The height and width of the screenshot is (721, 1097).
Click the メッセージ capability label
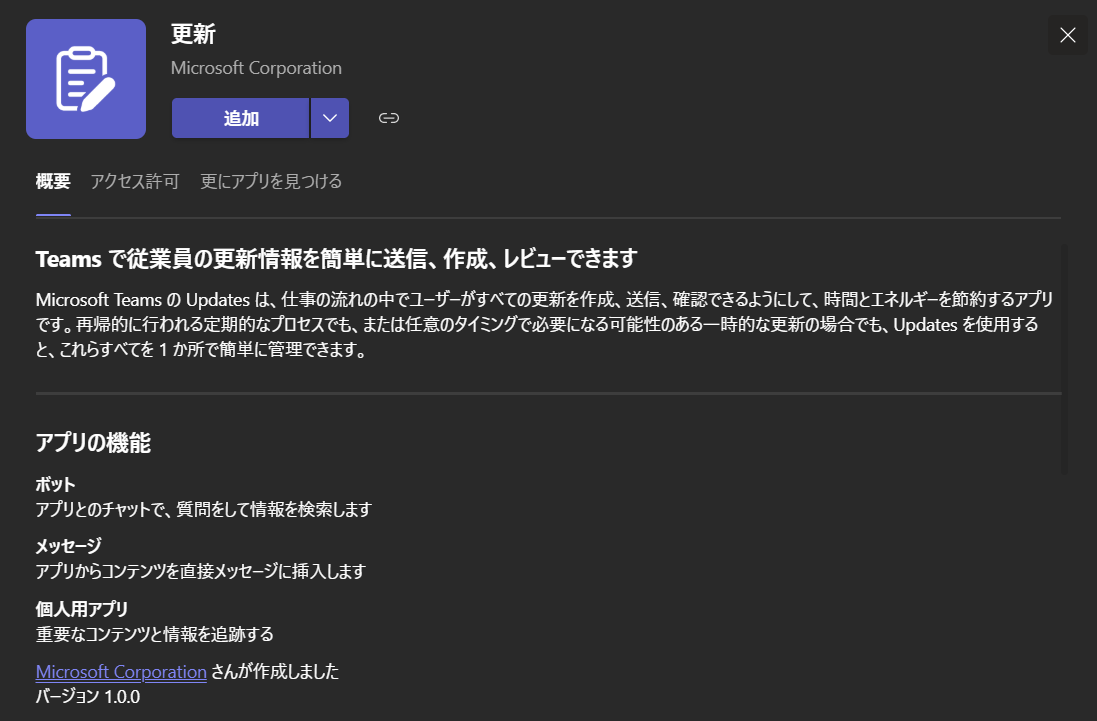pyautogui.click(x=69, y=545)
